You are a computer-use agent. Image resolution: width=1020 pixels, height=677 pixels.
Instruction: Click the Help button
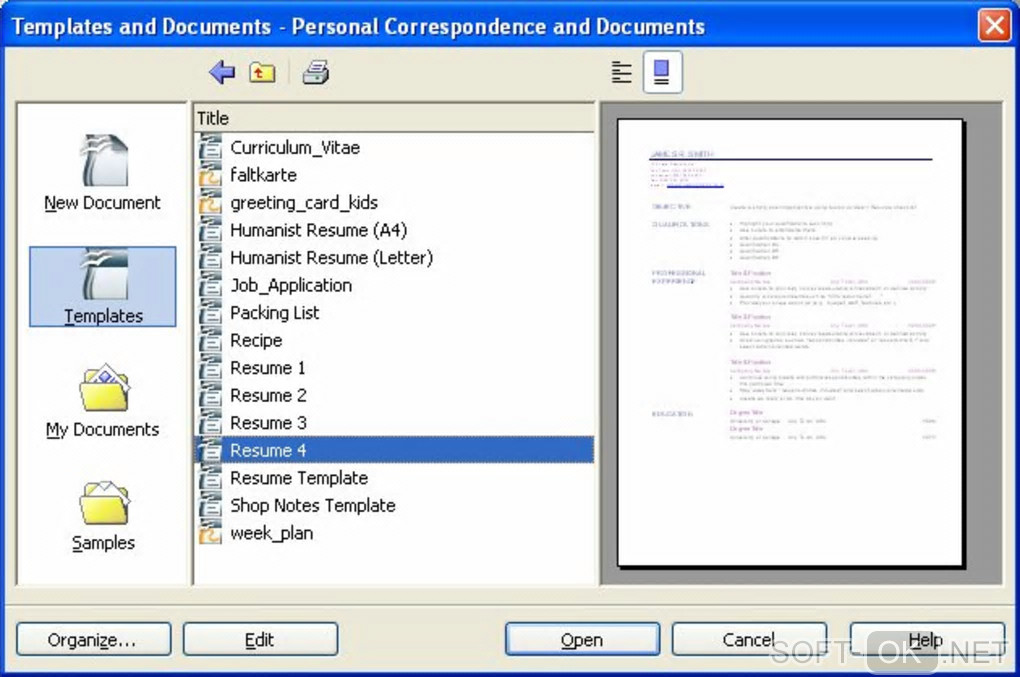pyautogui.click(x=927, y=640)
